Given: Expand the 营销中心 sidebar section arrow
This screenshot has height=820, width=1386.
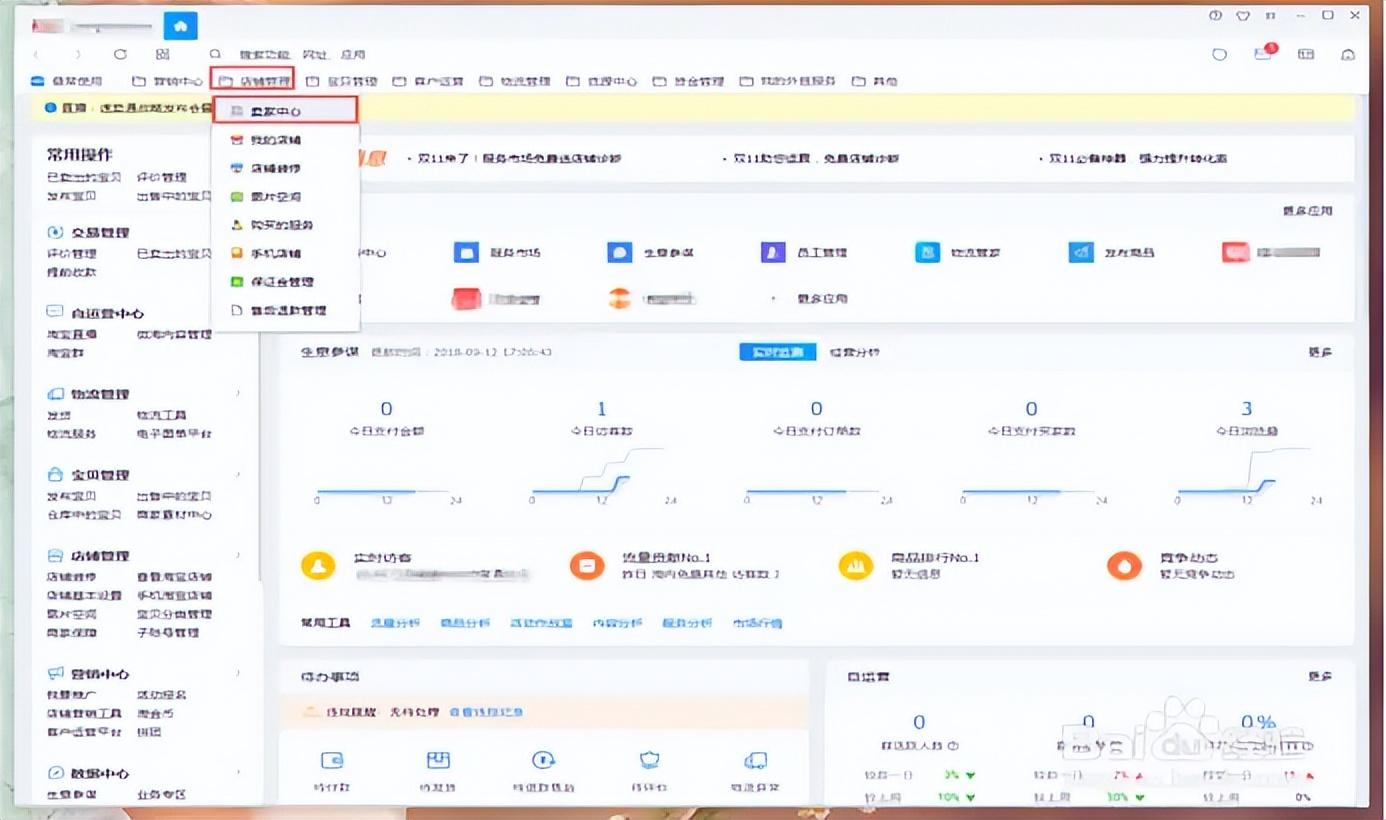Looking at the screenshot, I should [238, 673].
